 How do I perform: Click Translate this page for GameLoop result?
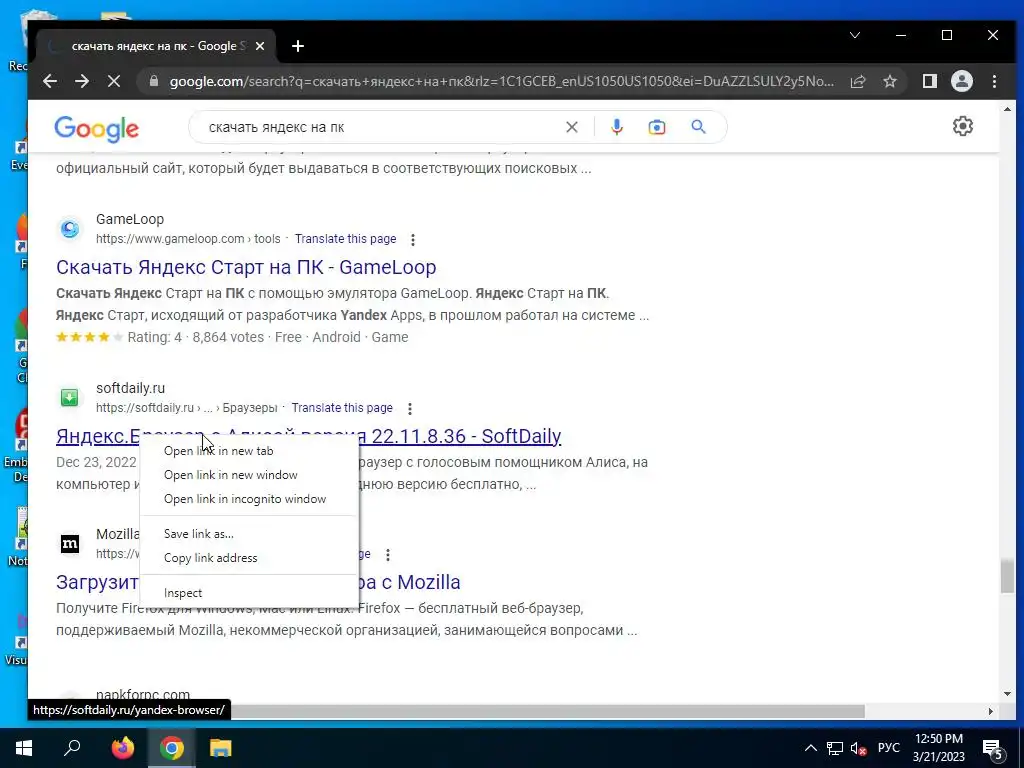coord(345,239)
